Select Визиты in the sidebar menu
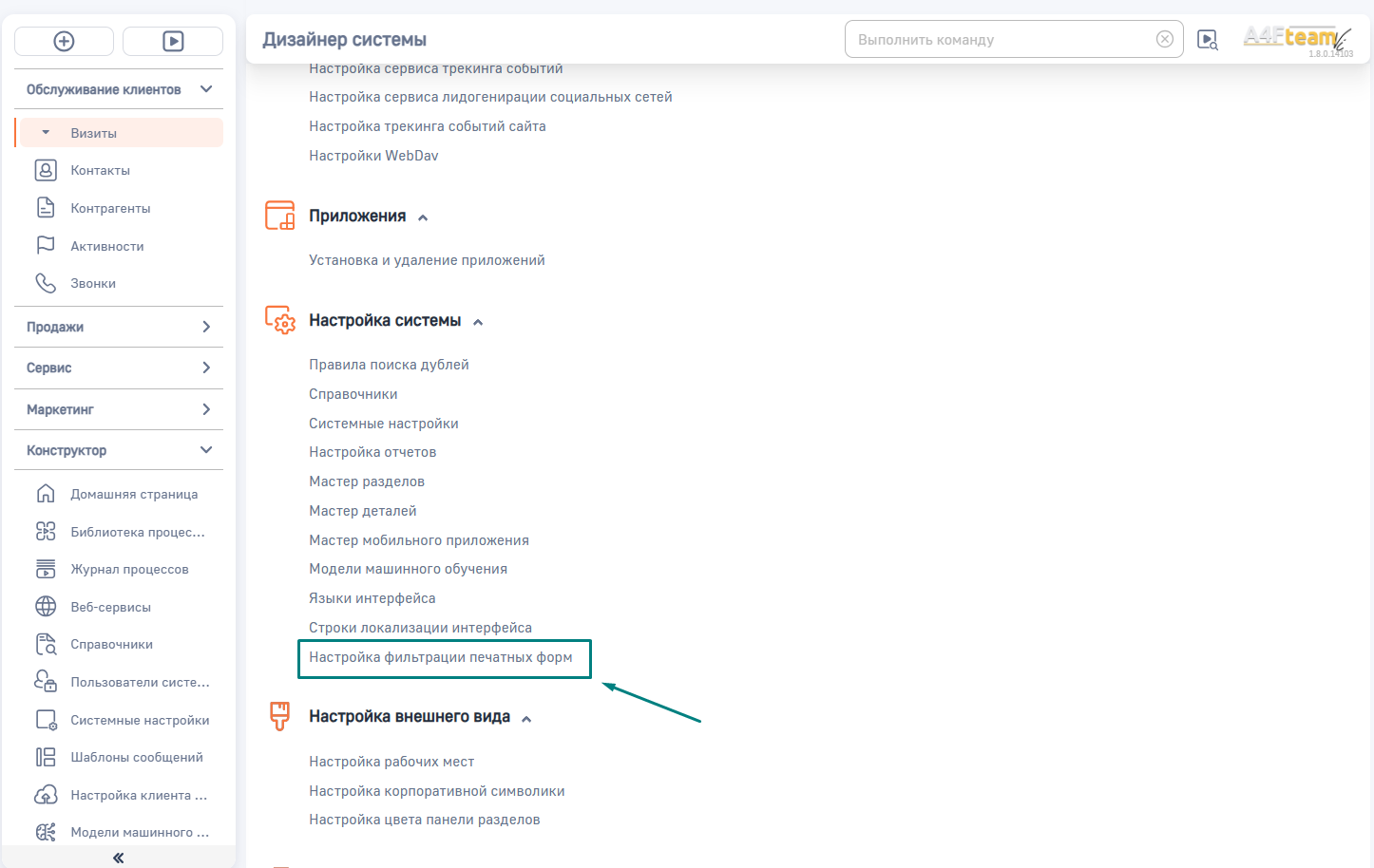The height and width of the screenshot is (868, 1374). click(x=93, y=133)
